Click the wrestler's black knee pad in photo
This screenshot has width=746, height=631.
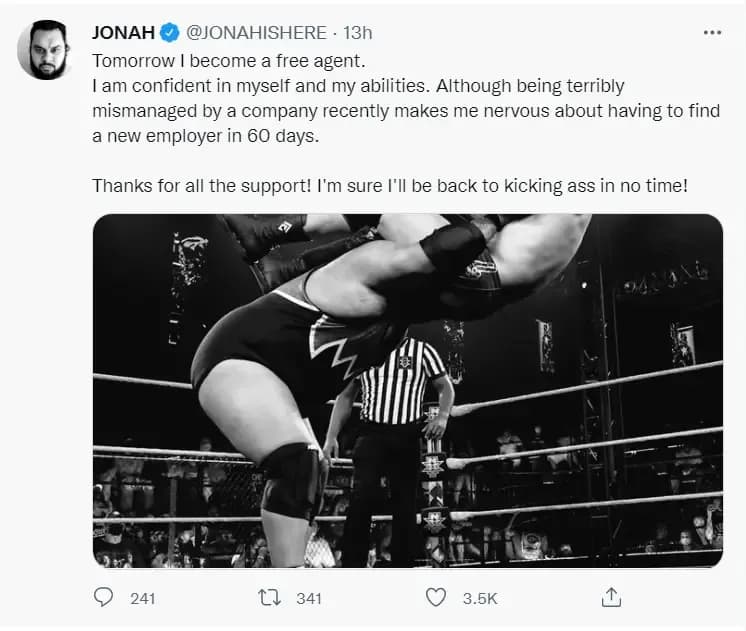click(290, 478)
